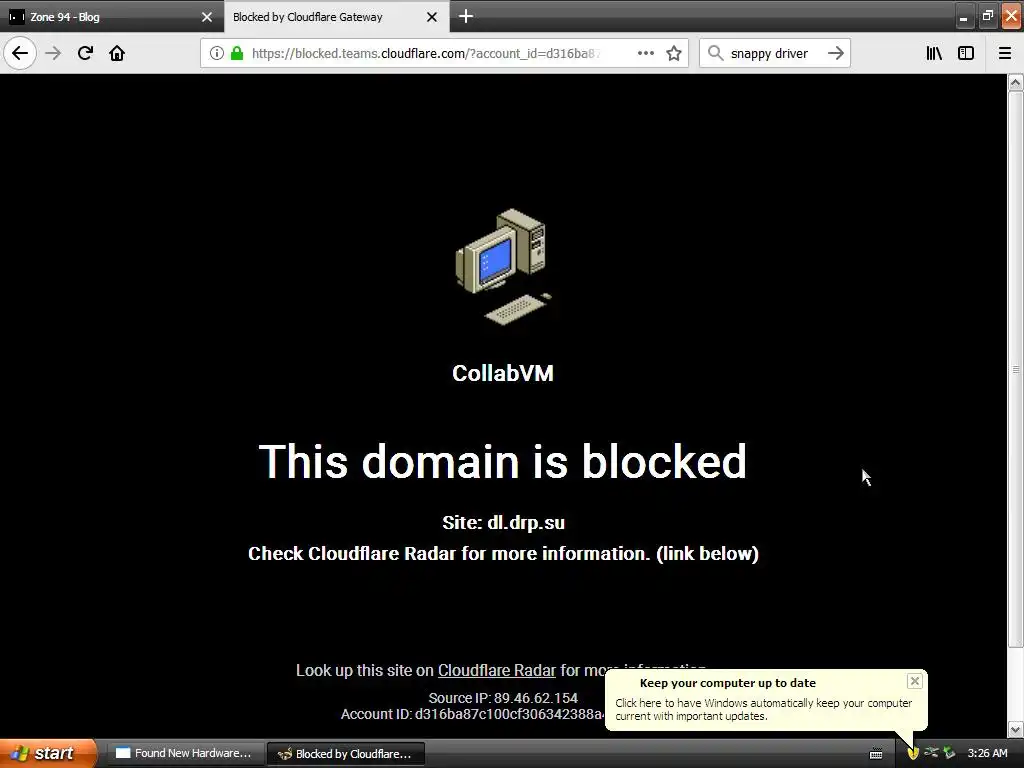Dismiss the Keep your computer up to date balloon
1024x768 pixels.
click(914, 681)
